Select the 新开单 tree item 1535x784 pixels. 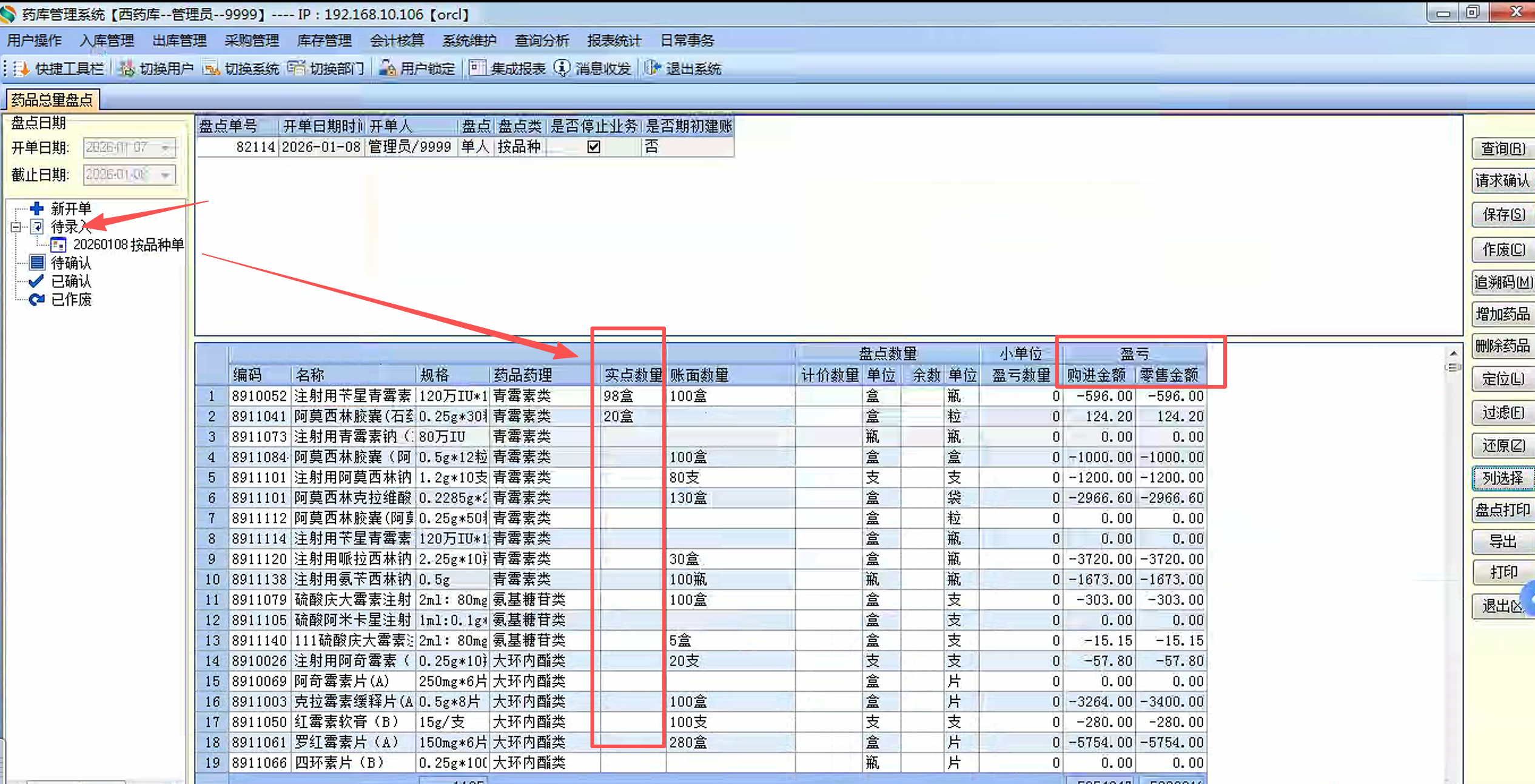70,209
